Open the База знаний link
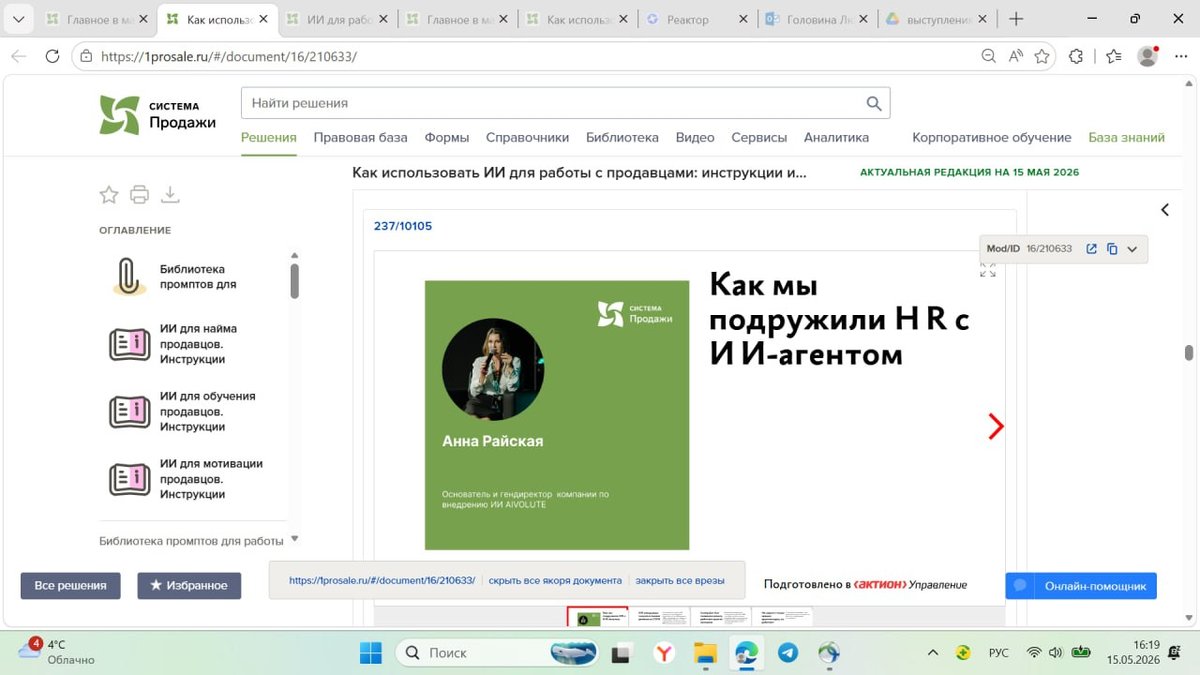 tap(1127, 138)
